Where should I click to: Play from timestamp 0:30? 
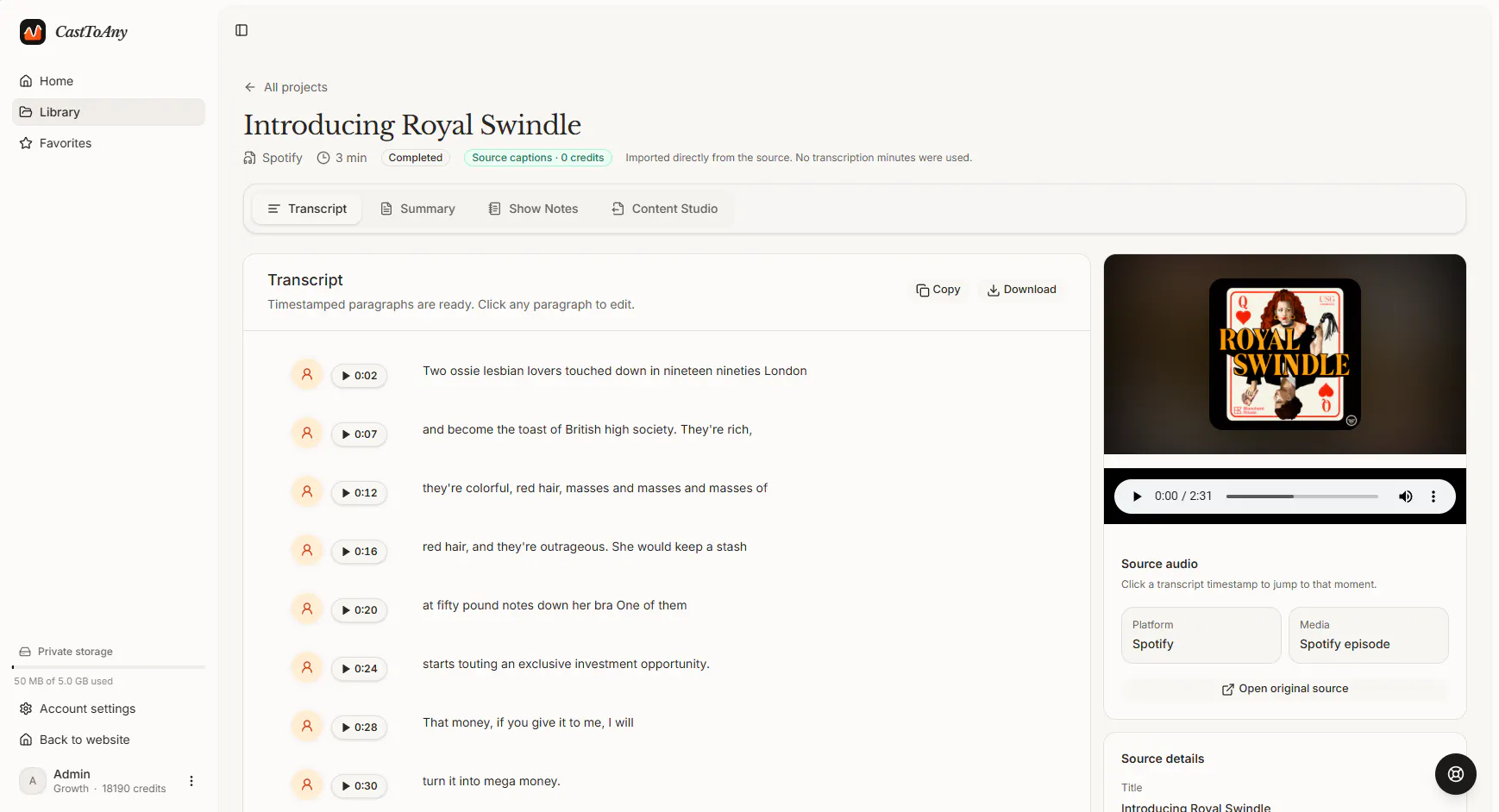pyautogui.click(x=360, y=786)
